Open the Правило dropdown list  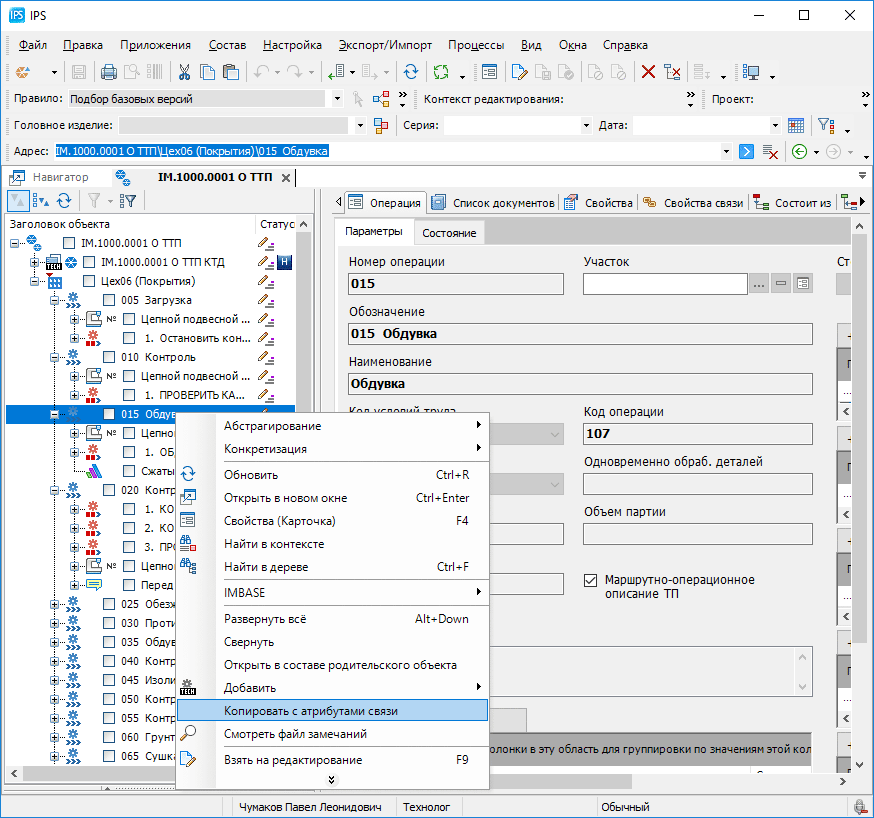337,99
